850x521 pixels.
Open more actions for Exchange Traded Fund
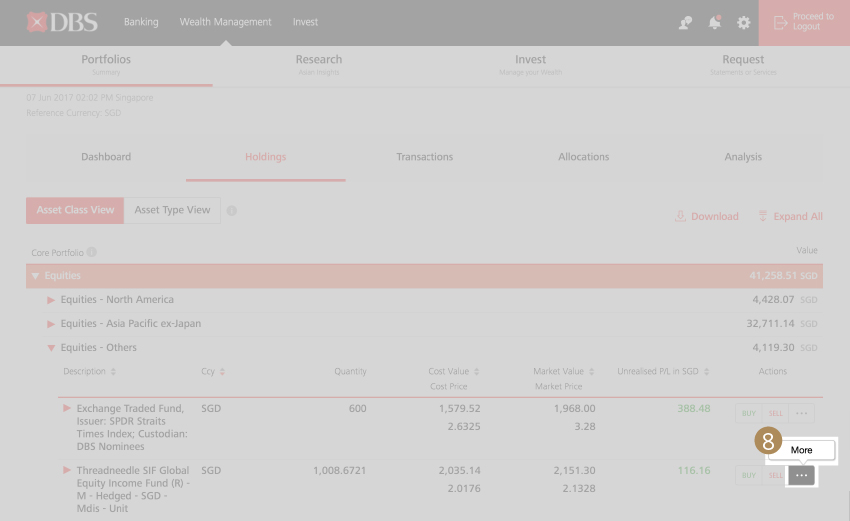pyautogui.click(x=801, y=414)
